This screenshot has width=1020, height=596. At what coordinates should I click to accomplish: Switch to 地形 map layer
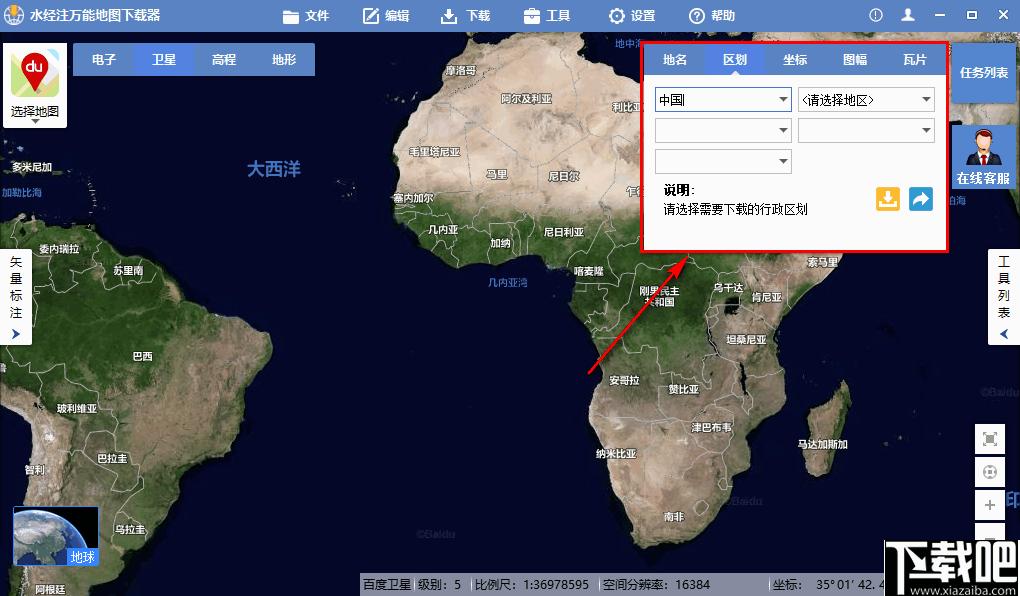tap(284, 59)
